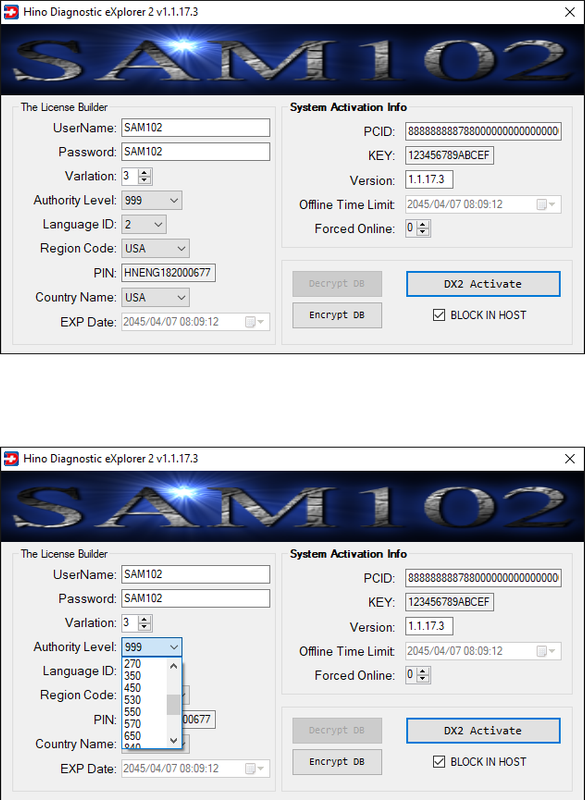Click DX2 Activate in the bottom window

[x=483, y=731]
